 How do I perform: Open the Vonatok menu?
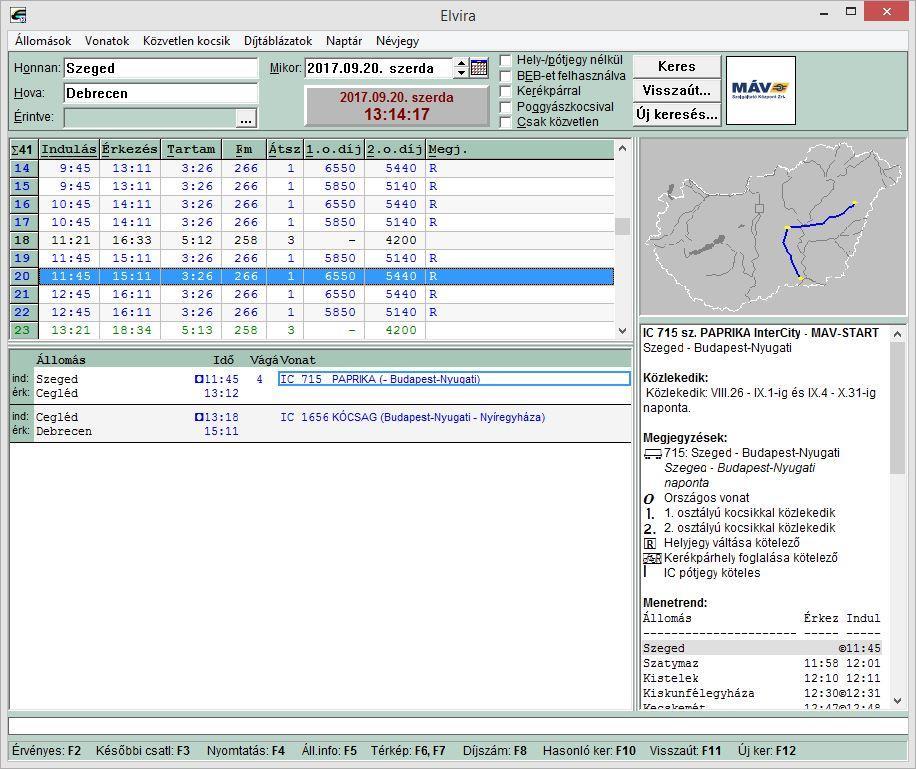coord(107,41)
